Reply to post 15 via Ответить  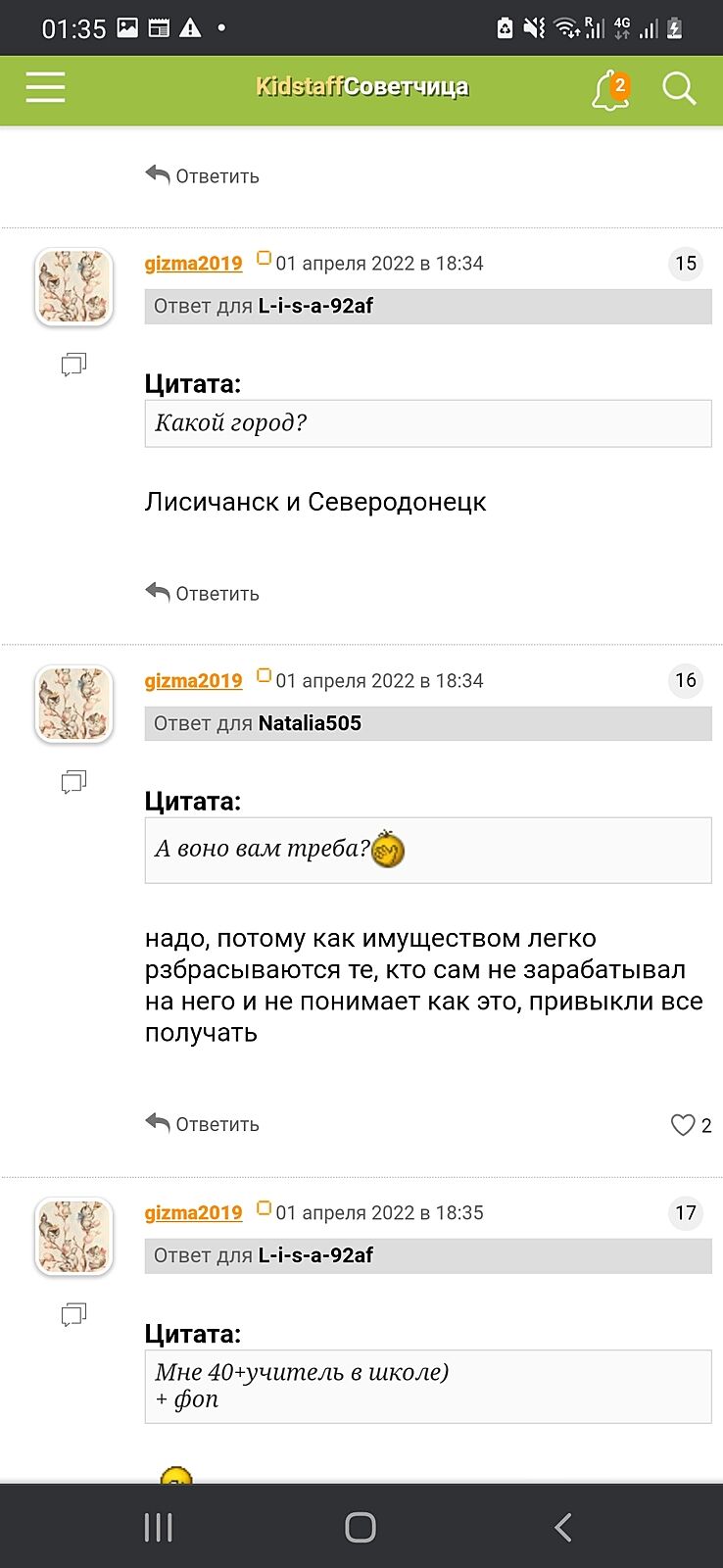click(x=203, y=593)
